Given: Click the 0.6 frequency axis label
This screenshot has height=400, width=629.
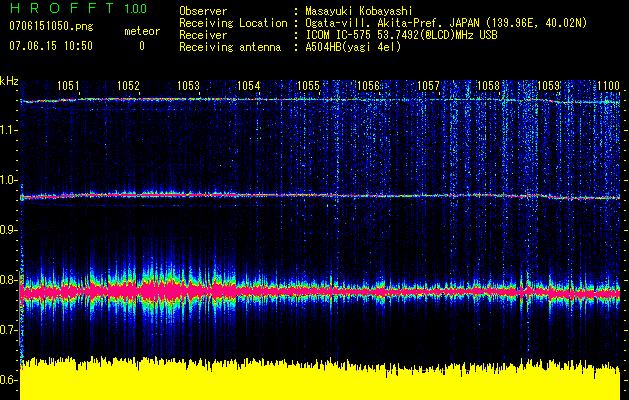Looking at the screenshot, I should click(x=9, y=380).
